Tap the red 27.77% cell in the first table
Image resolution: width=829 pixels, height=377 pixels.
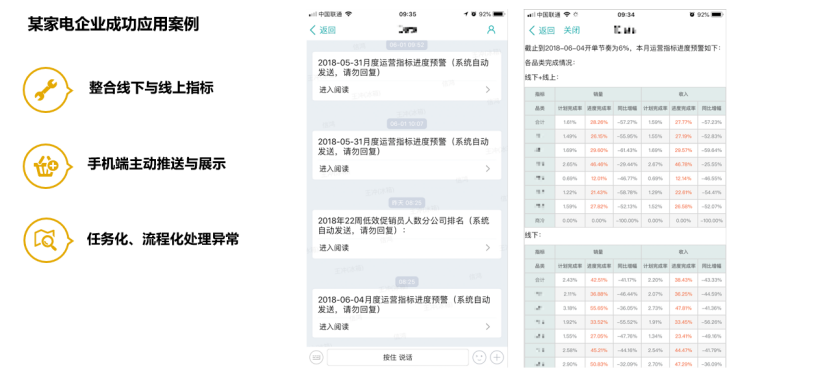(x=683, y=122)
